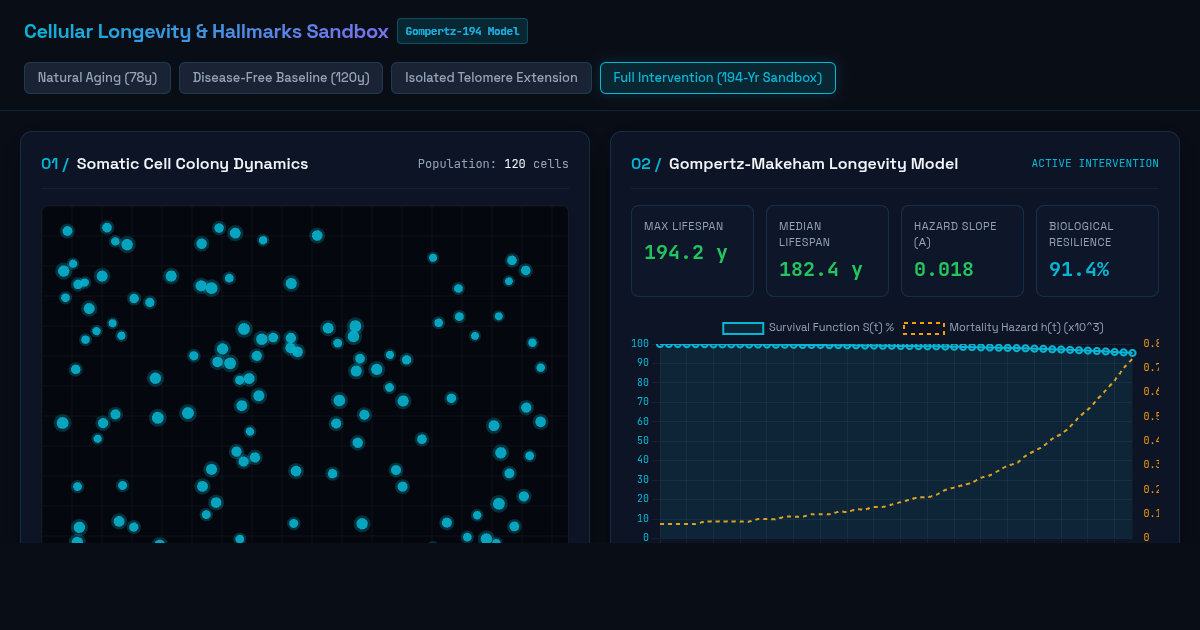Click Somatic Cell Colony Dynamics heading
The height and width of the screenshot is (630, 1200).
click(192, 164)
